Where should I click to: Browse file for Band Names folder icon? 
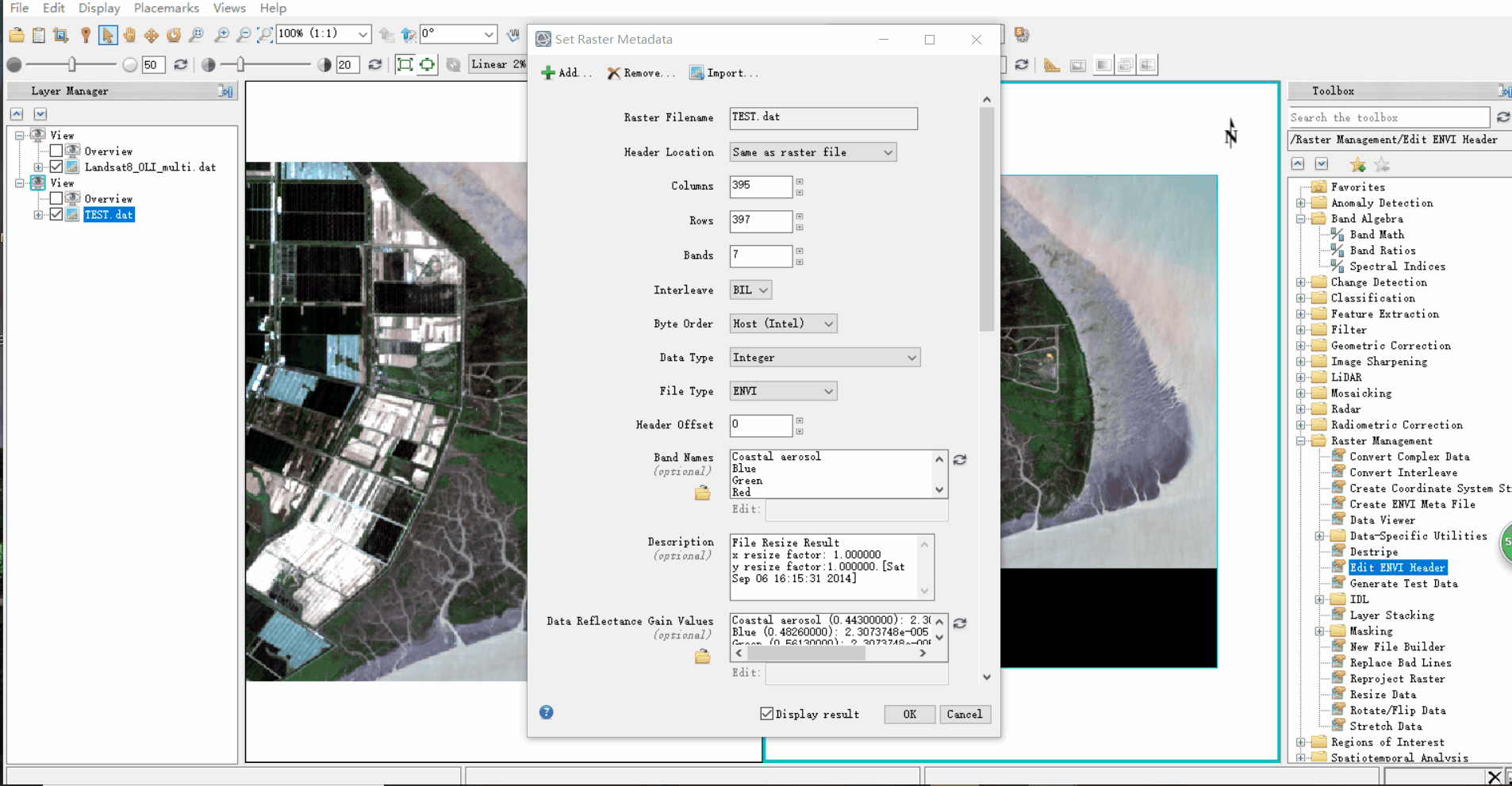point(703,493)
